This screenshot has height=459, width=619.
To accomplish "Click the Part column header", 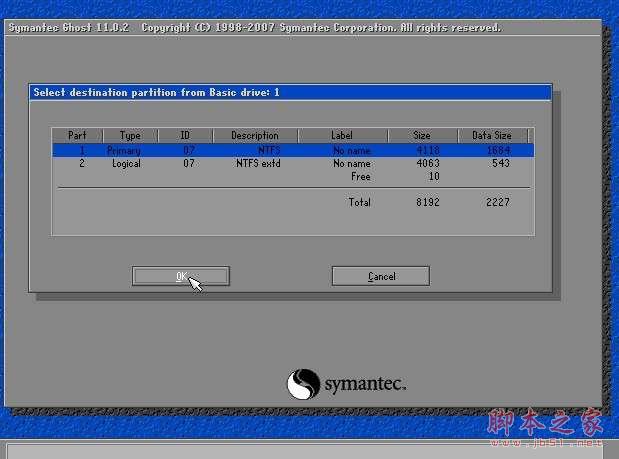I will click(x=78, y=135).
